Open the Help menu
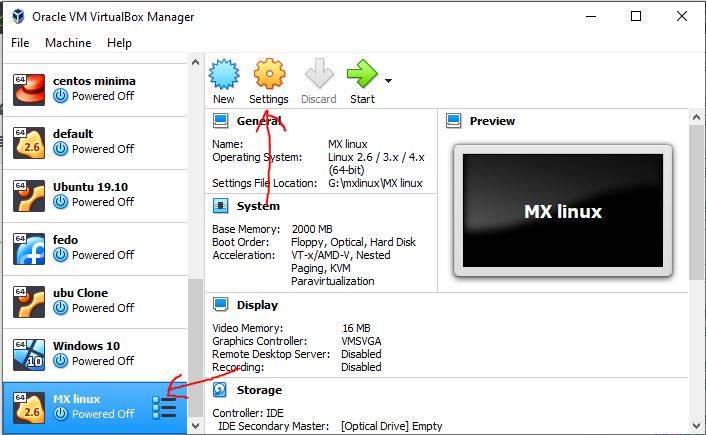706x435 pixels. tap(119, 43)
